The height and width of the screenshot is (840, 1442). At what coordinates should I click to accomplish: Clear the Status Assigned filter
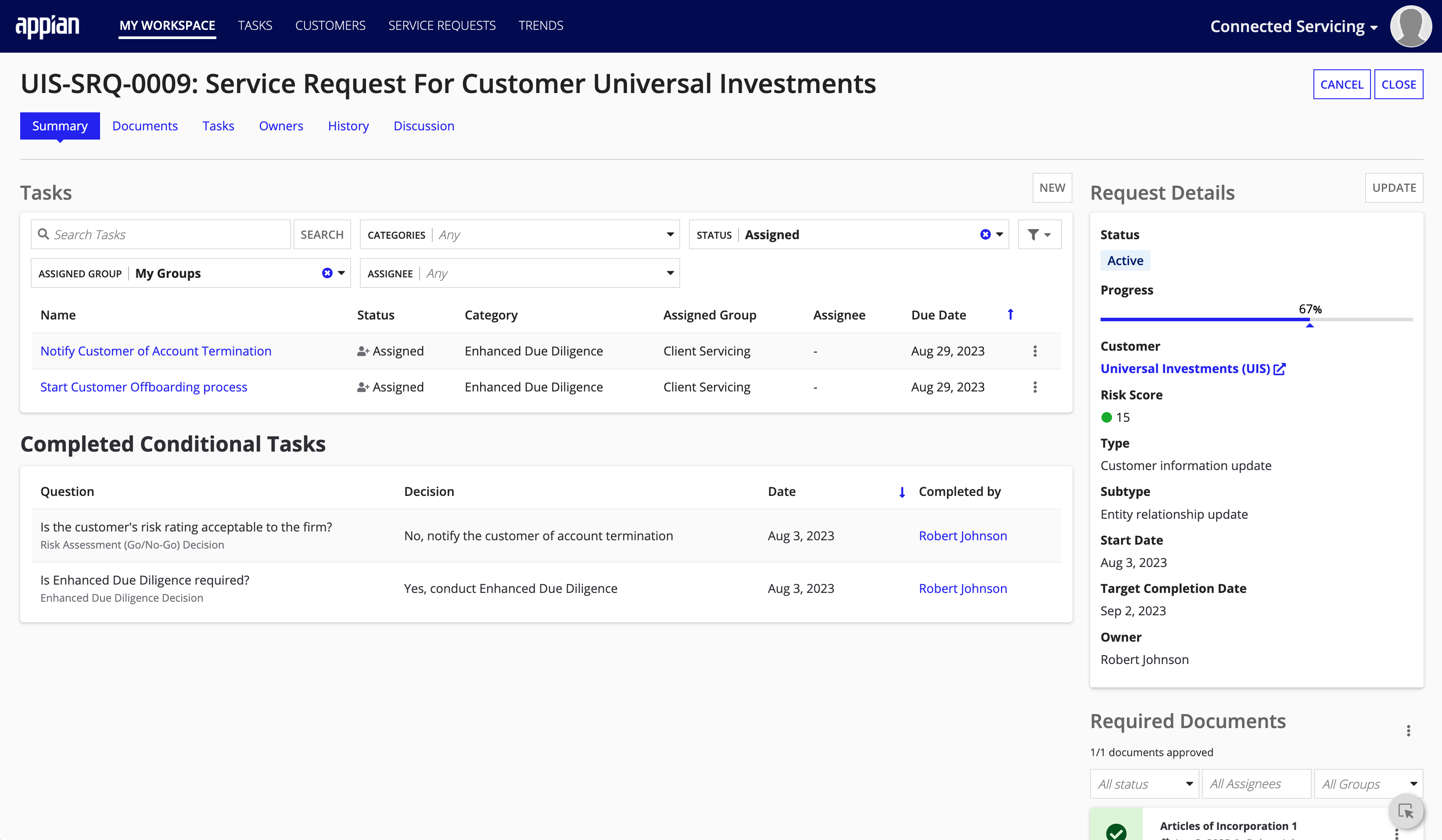click(985, 235)
